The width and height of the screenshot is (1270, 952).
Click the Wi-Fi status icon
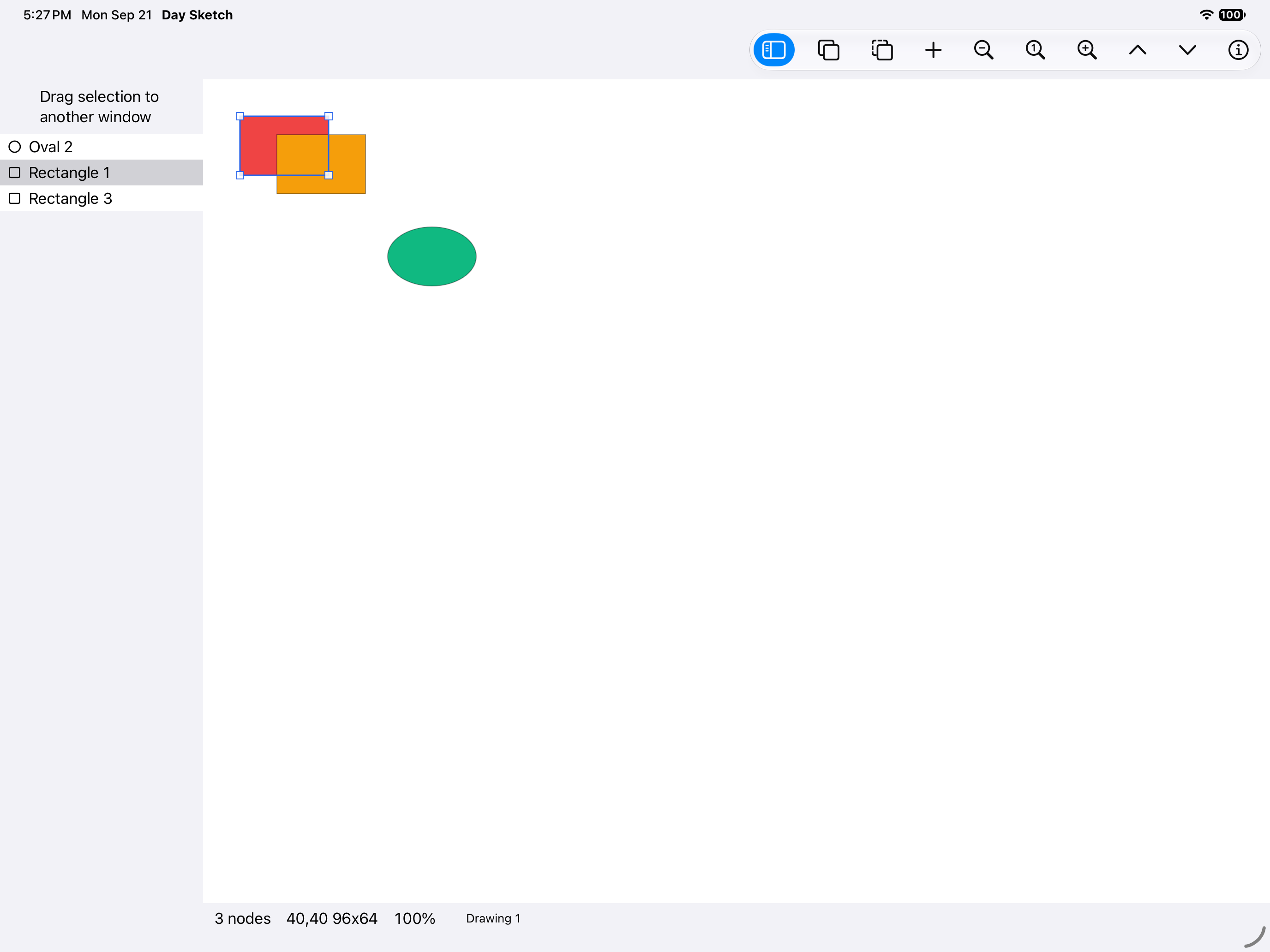click(x=1206, y=15)
